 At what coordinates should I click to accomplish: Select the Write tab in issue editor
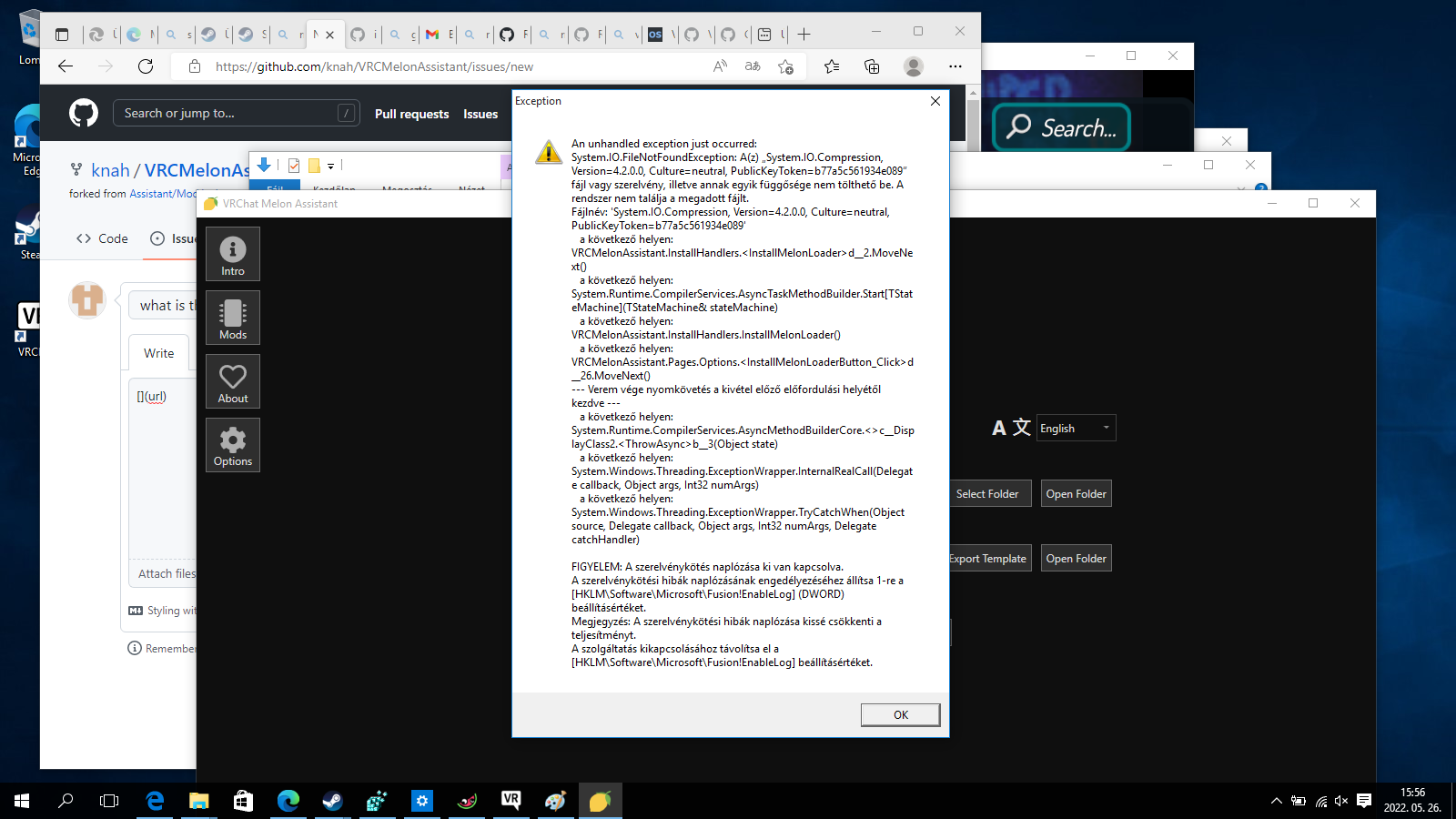tap(158, 353)
